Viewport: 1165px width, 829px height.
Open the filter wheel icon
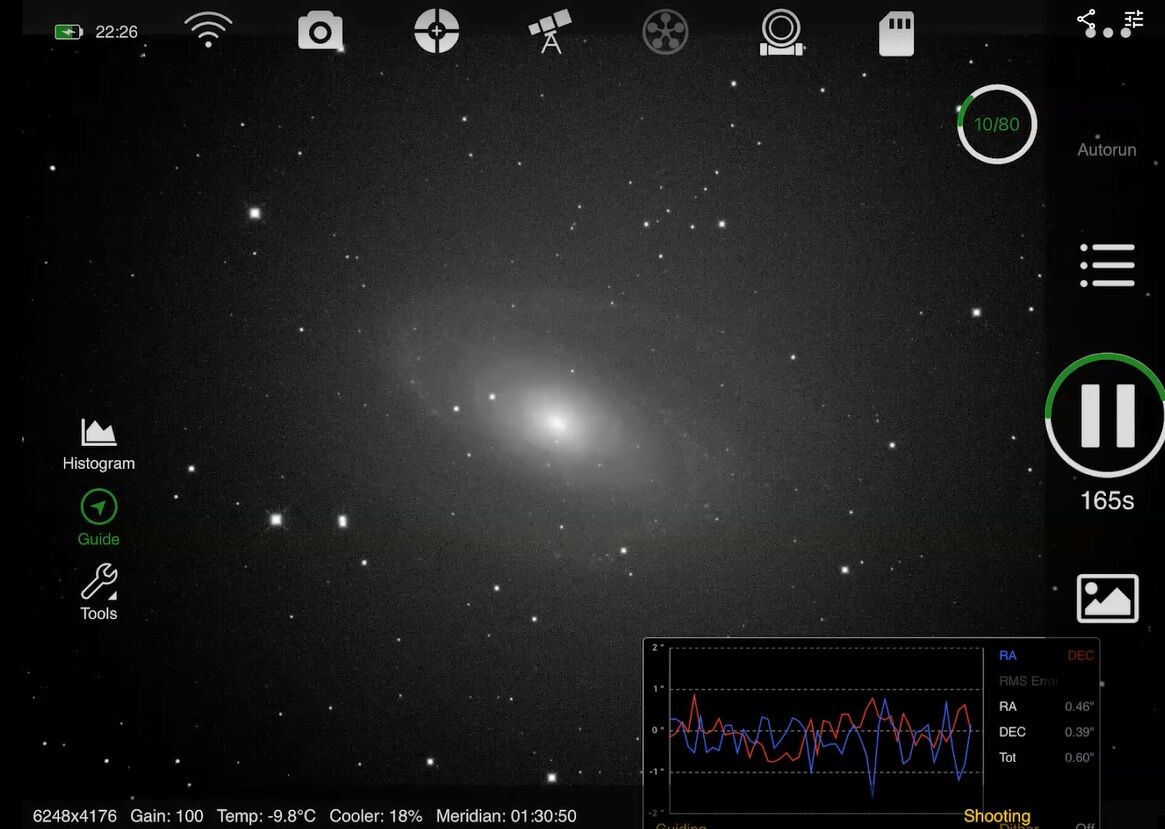click(665, 31)
